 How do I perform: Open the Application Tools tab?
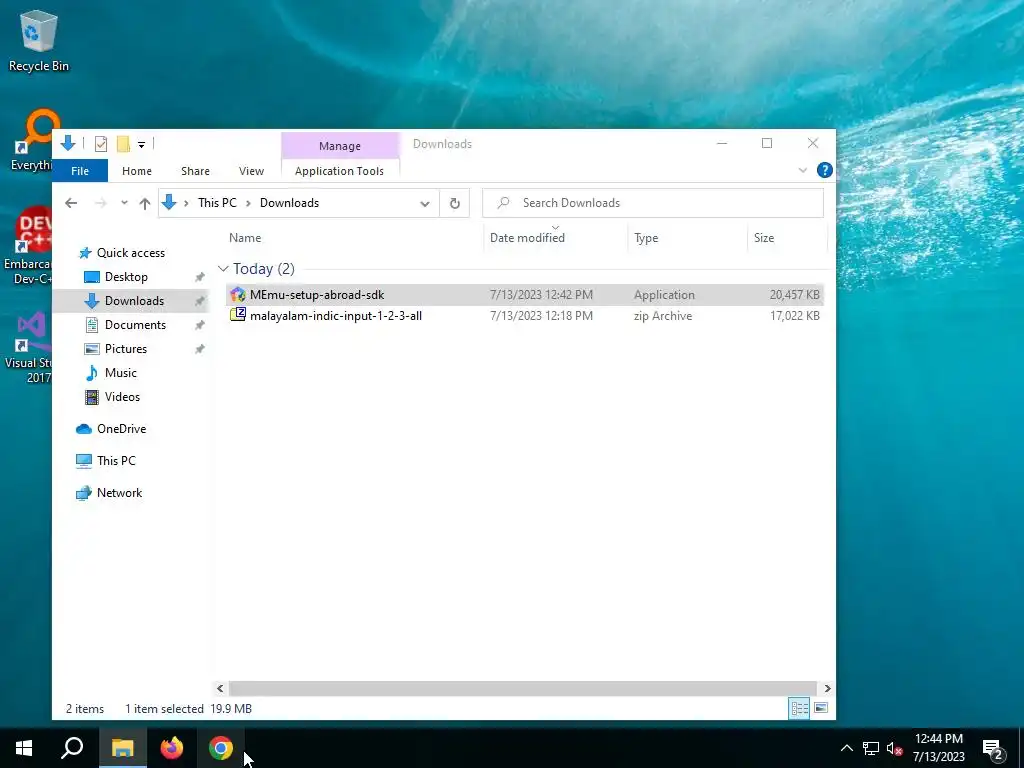point(340,171)
